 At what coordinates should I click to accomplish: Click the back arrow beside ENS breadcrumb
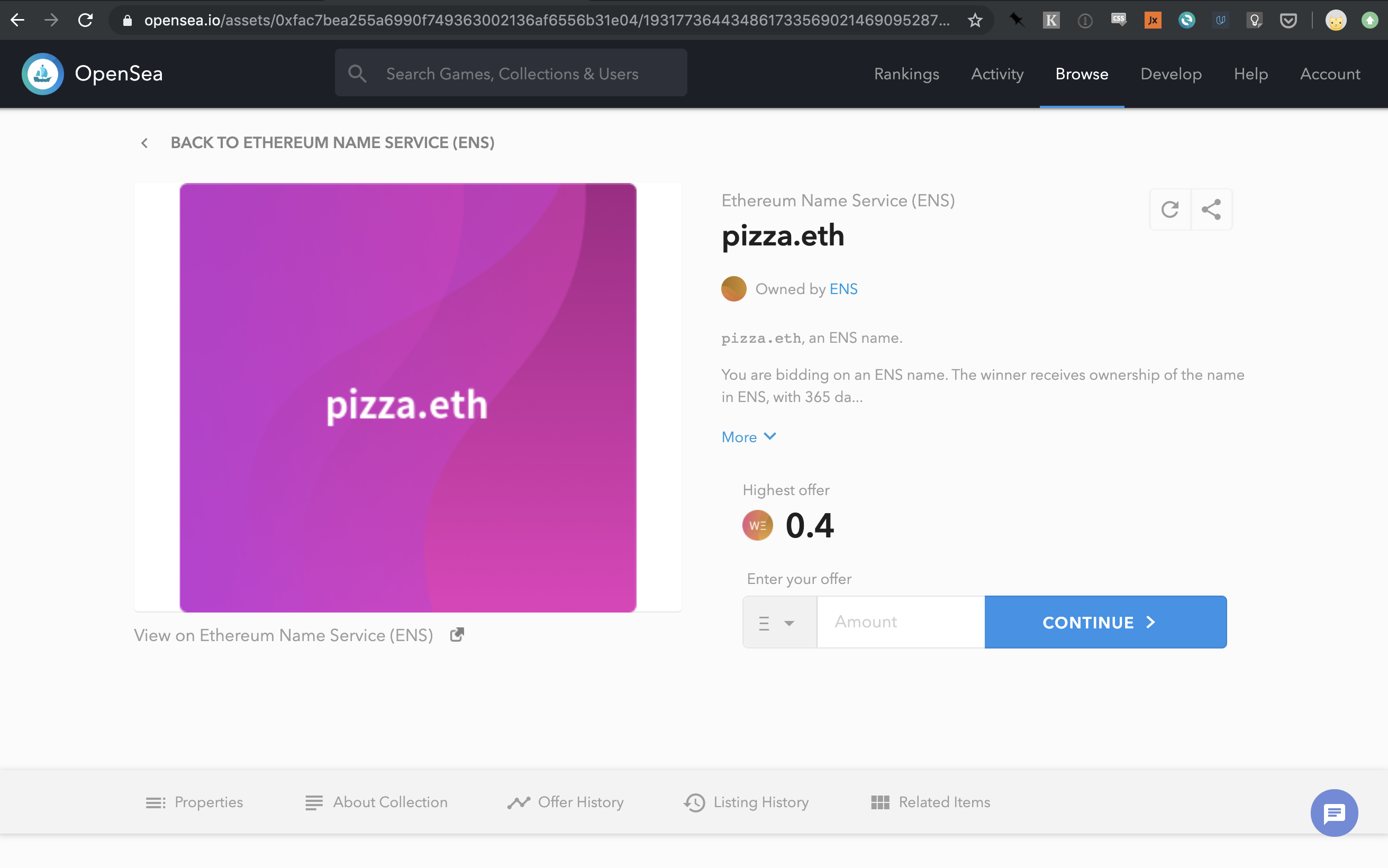click(144, 143)
